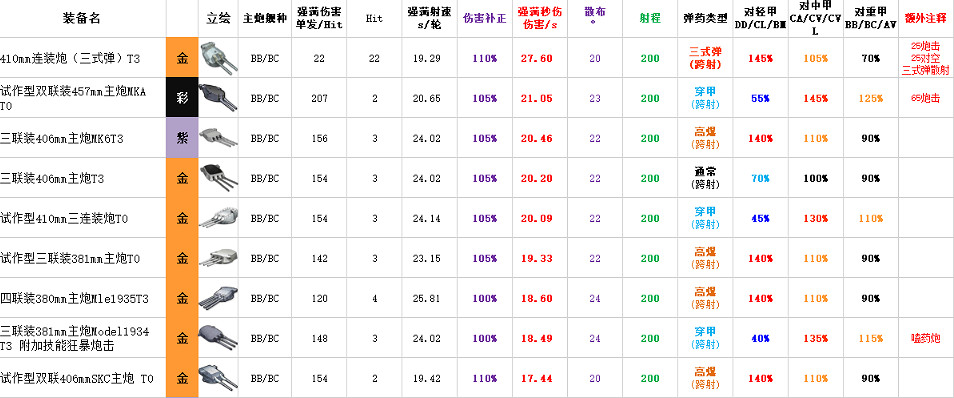This screenshot has height=398, width=954.
Task: Click the name 三联装406mm主炮MK6T3
Action: tap(62, 138)
